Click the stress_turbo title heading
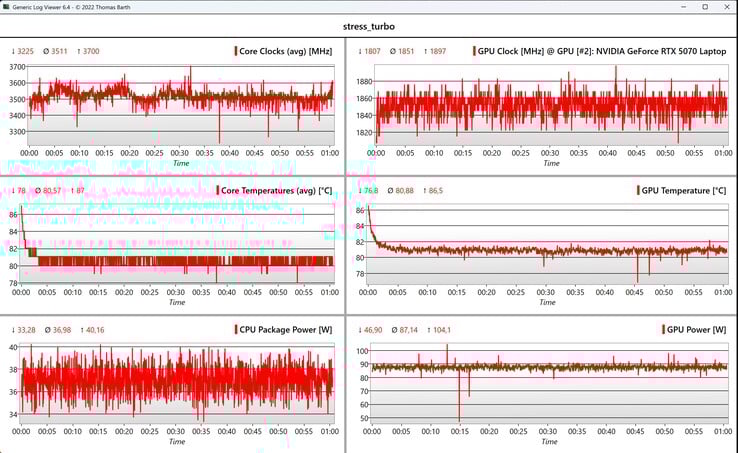This screenshot has height=453, width=738. [x=369, y=25]
